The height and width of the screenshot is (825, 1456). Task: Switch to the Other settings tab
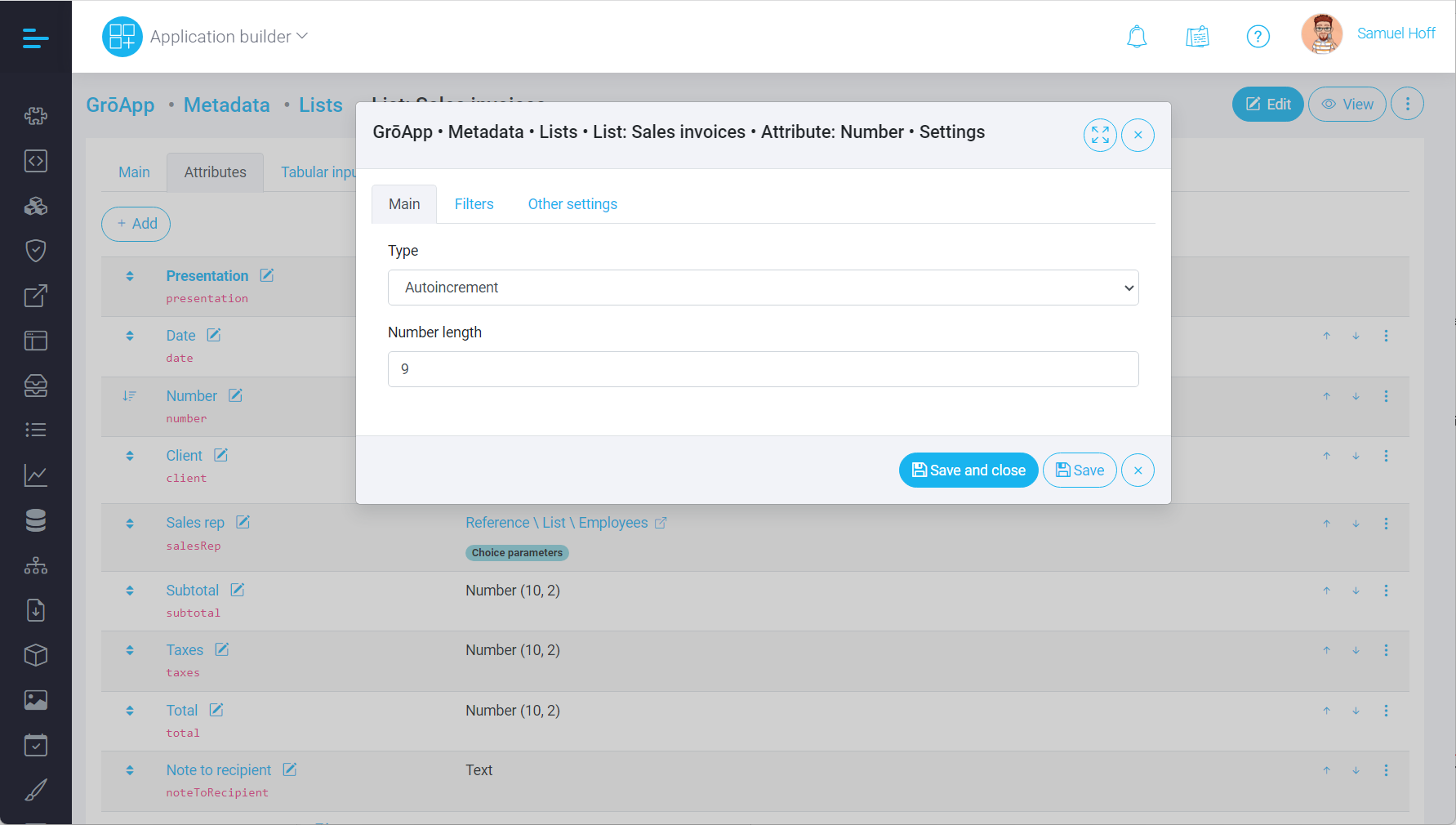point(572,204)
